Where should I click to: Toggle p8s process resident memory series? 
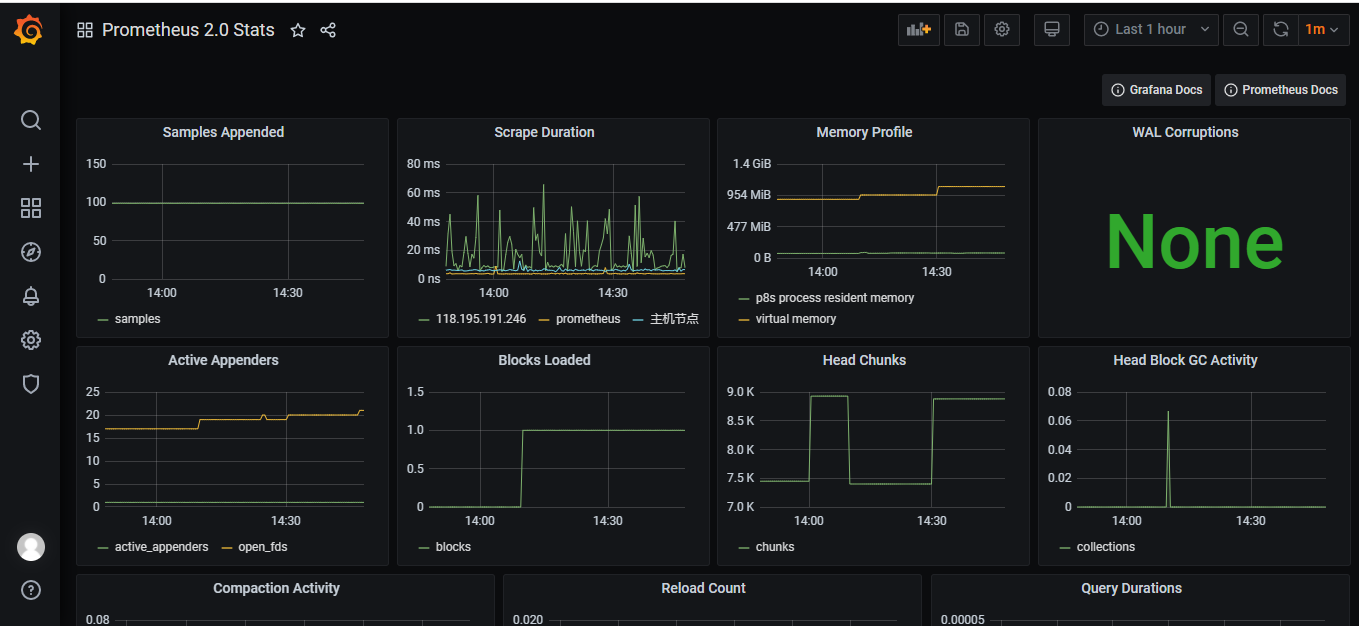[834, 298]
